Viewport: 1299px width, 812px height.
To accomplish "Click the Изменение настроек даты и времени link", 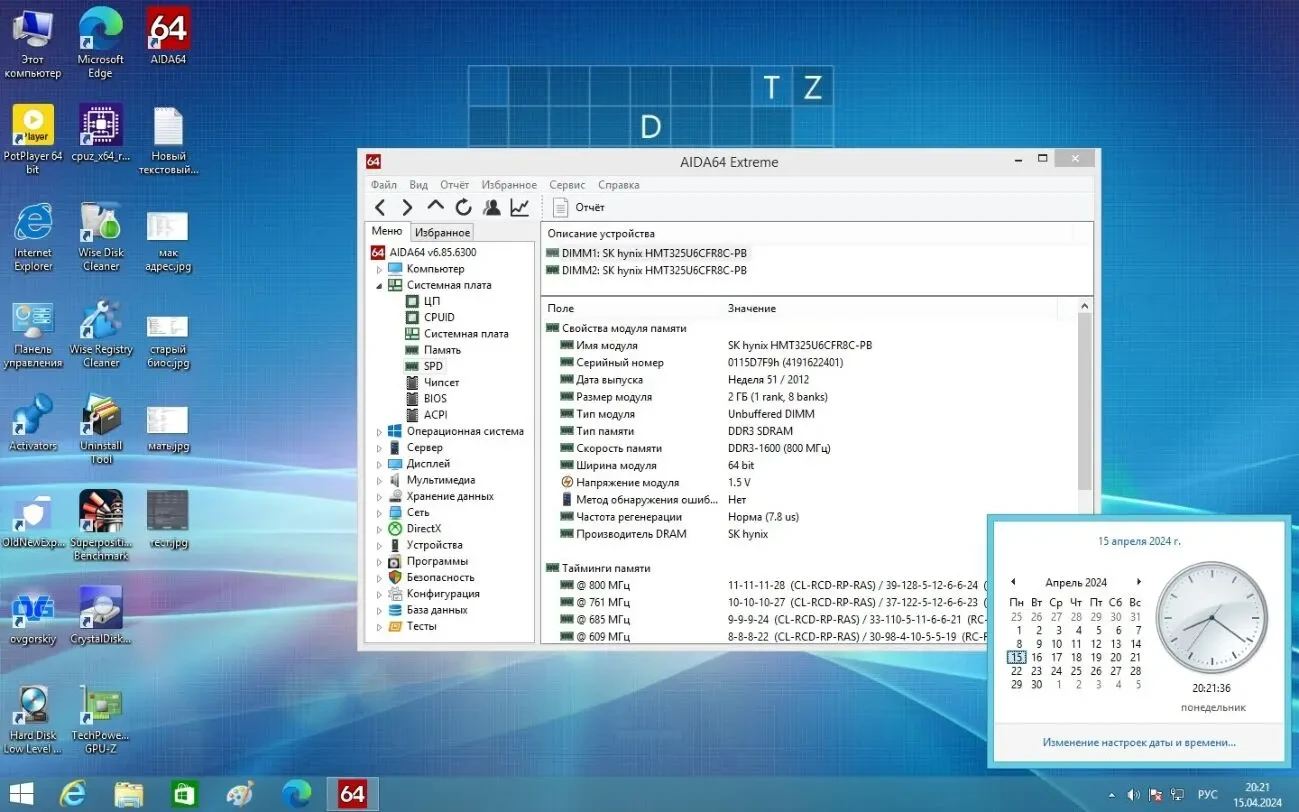I will pos(1138,742).
